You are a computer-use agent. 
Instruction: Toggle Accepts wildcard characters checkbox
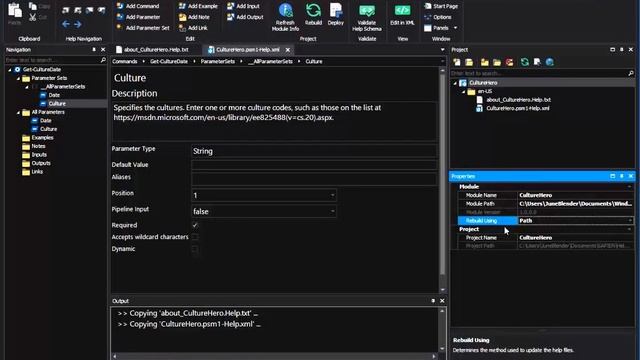pos(195,237)
